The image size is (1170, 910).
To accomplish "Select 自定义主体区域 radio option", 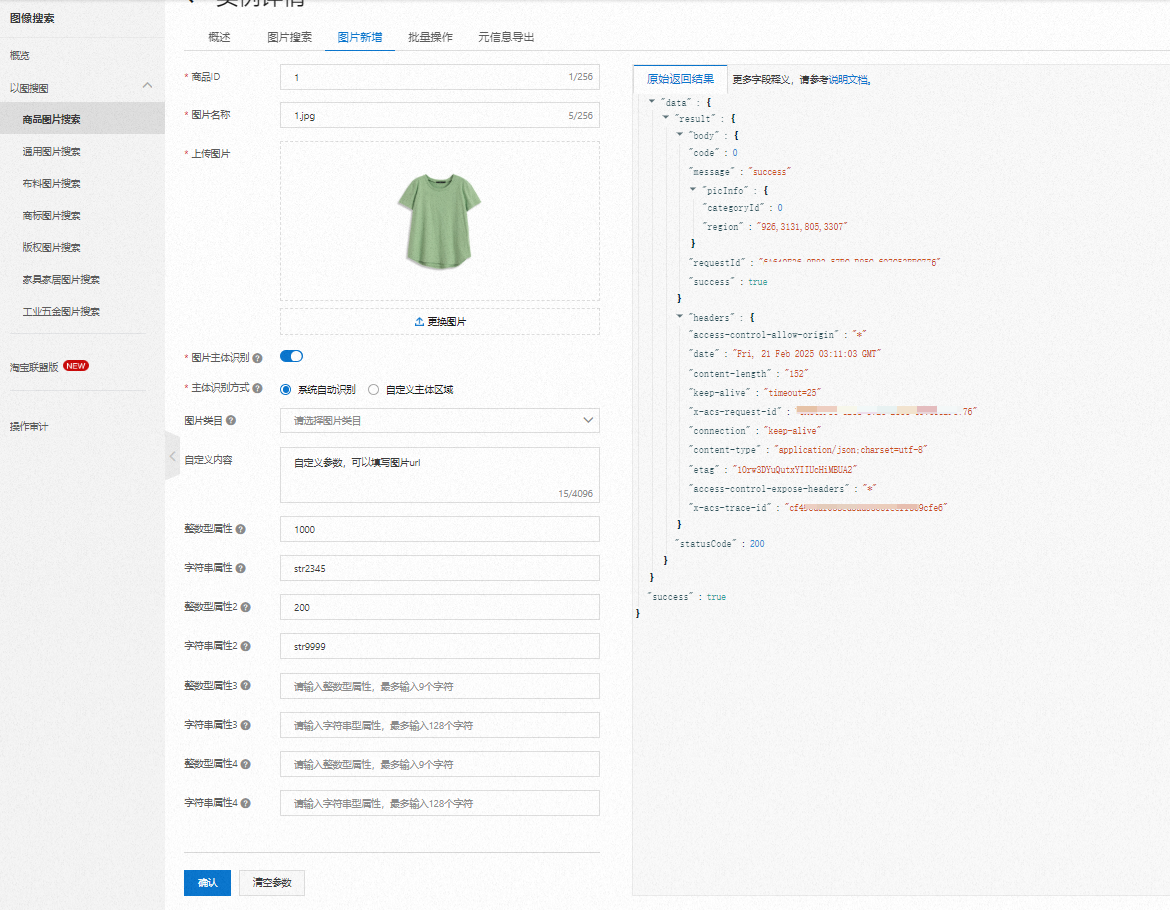I will pyautogui.click(x=374, y=389).
